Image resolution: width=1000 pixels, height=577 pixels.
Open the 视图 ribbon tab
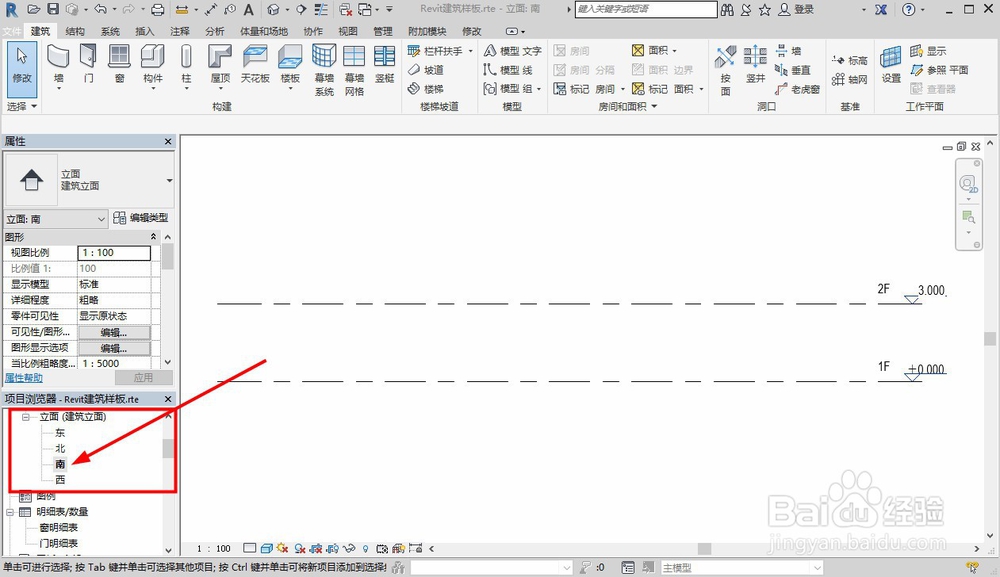click(348, 31)
